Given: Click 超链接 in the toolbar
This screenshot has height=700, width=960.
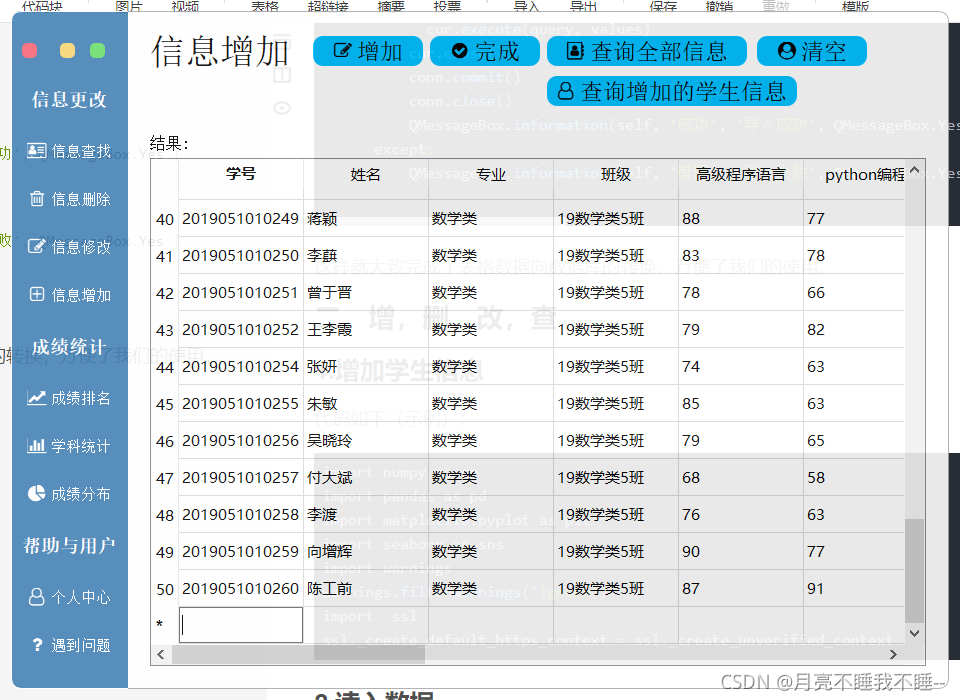Looking at the screenshot, I should point(330,5).
